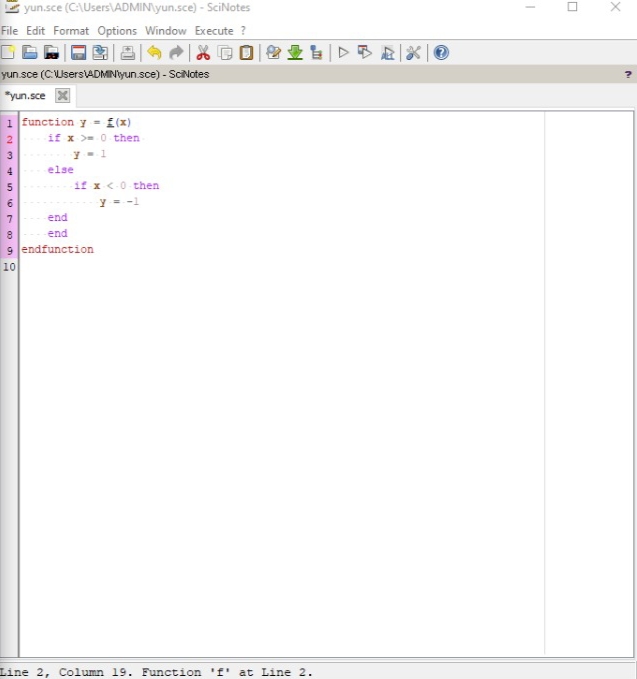
Task: Open the Window menu
Action: (165, 31)
